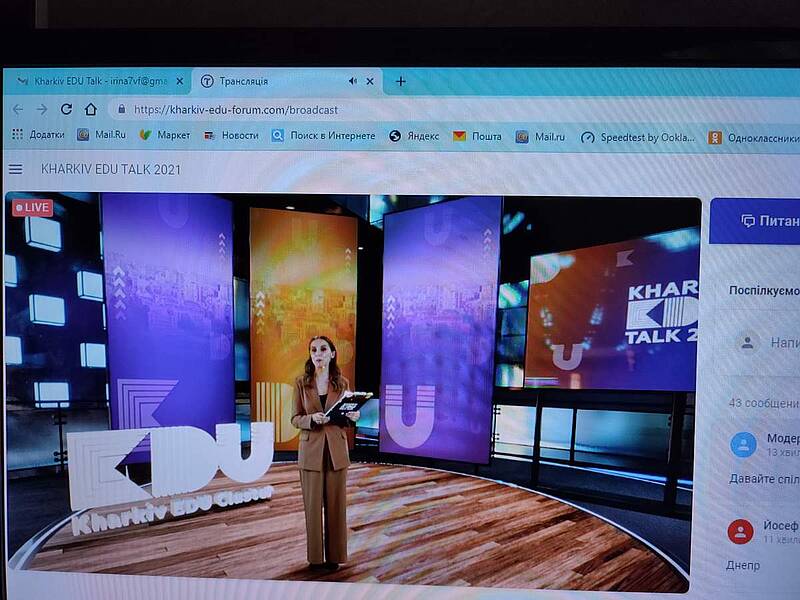
Task: Close the Kharkiv EDU Talk Gmail tab
Action: [180, 81]
